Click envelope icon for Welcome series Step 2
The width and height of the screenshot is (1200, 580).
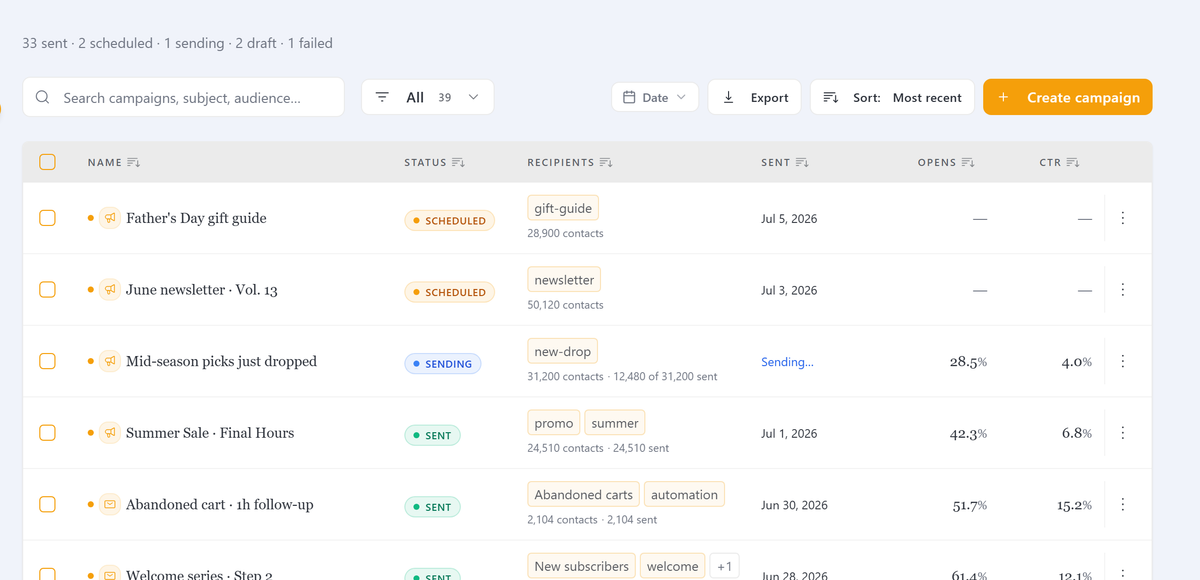point(110,575)
